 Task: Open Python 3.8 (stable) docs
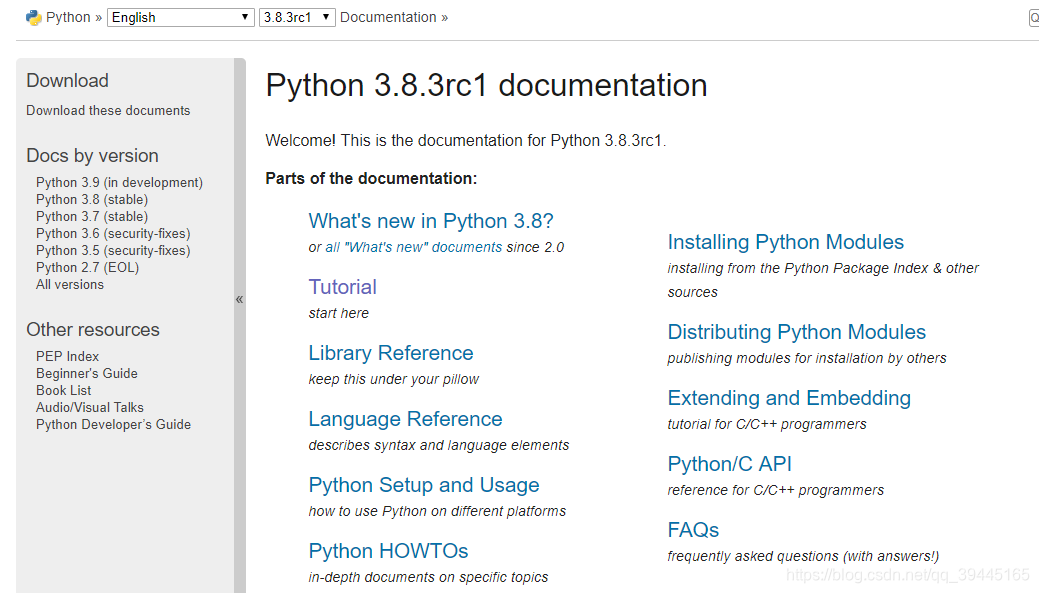click(x=92, y=199)
